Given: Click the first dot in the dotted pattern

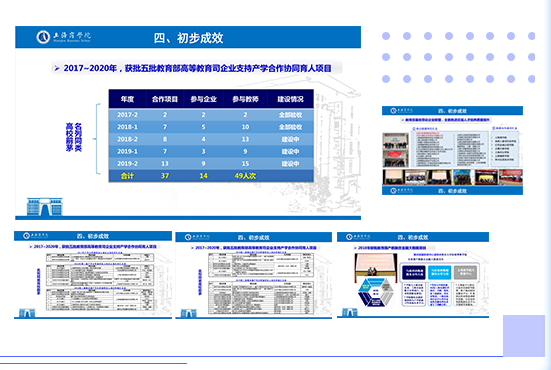Looking at the screenshot, I should [x=386, y=36].
